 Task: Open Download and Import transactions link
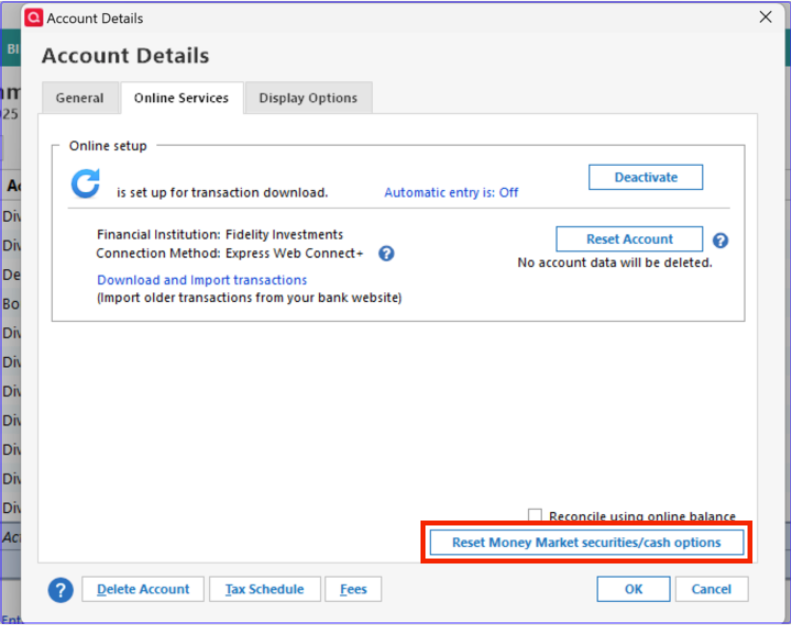pos(202,280)
